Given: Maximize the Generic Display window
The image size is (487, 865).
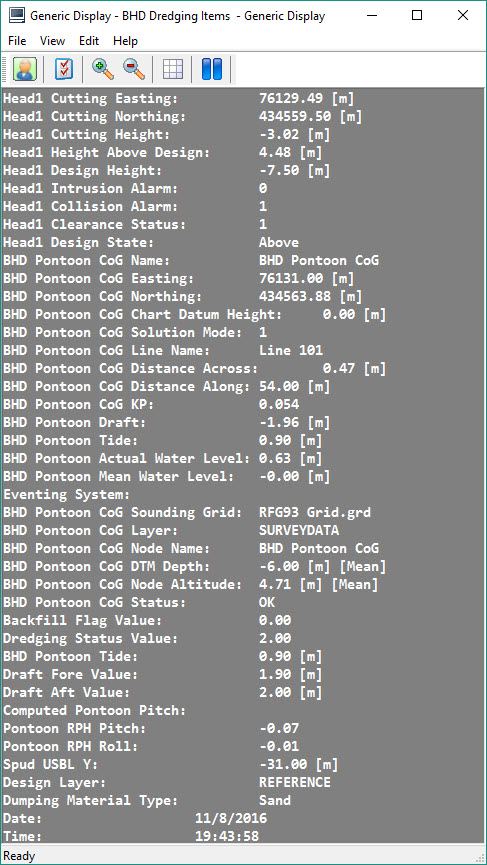Looking at the screenshot, I should pos(417,15).
